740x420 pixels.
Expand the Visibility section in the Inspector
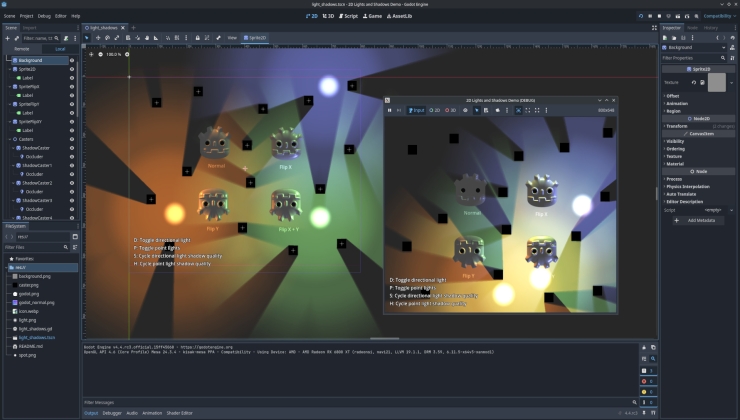(676, 141)
